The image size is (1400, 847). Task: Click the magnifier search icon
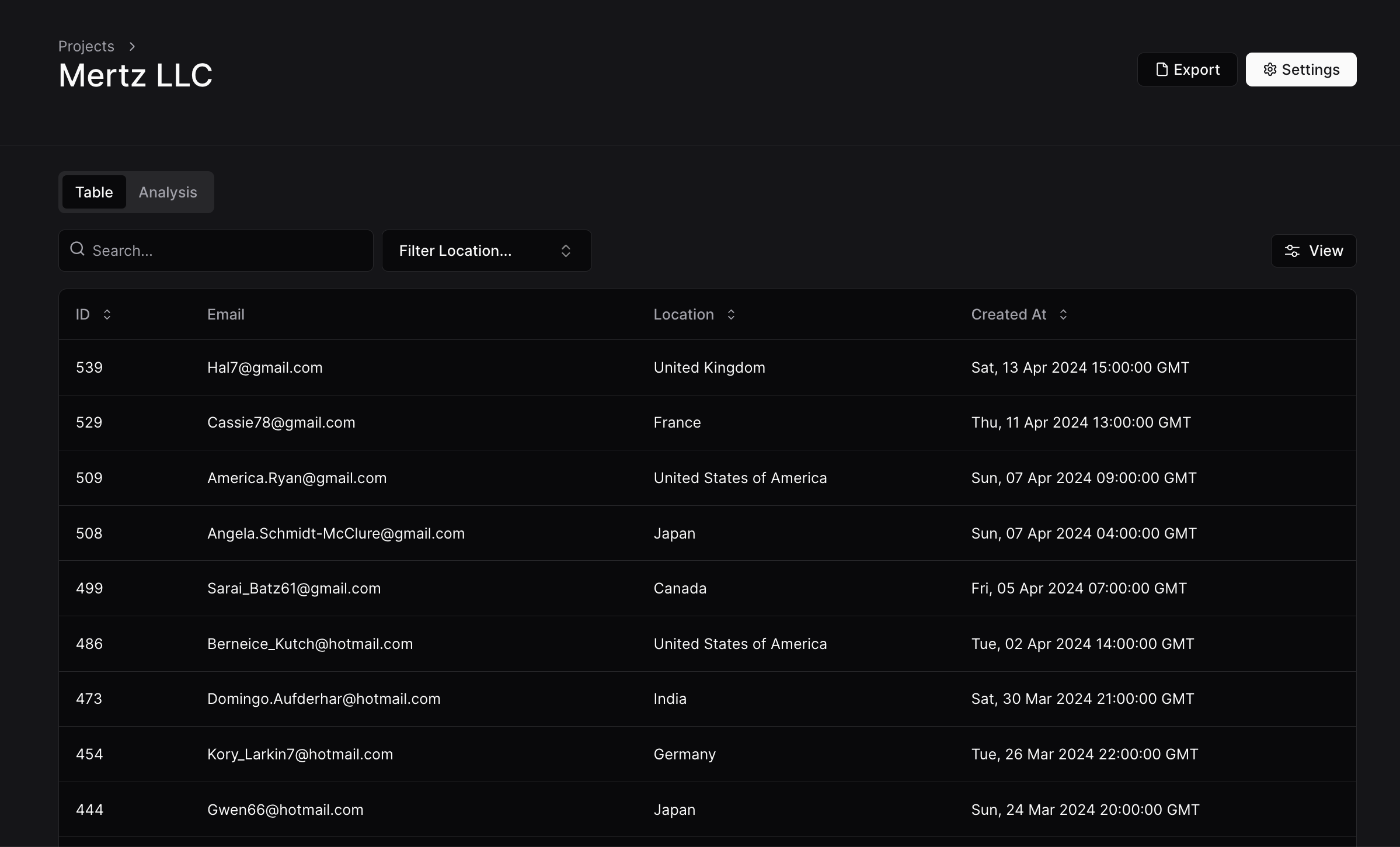77,249
